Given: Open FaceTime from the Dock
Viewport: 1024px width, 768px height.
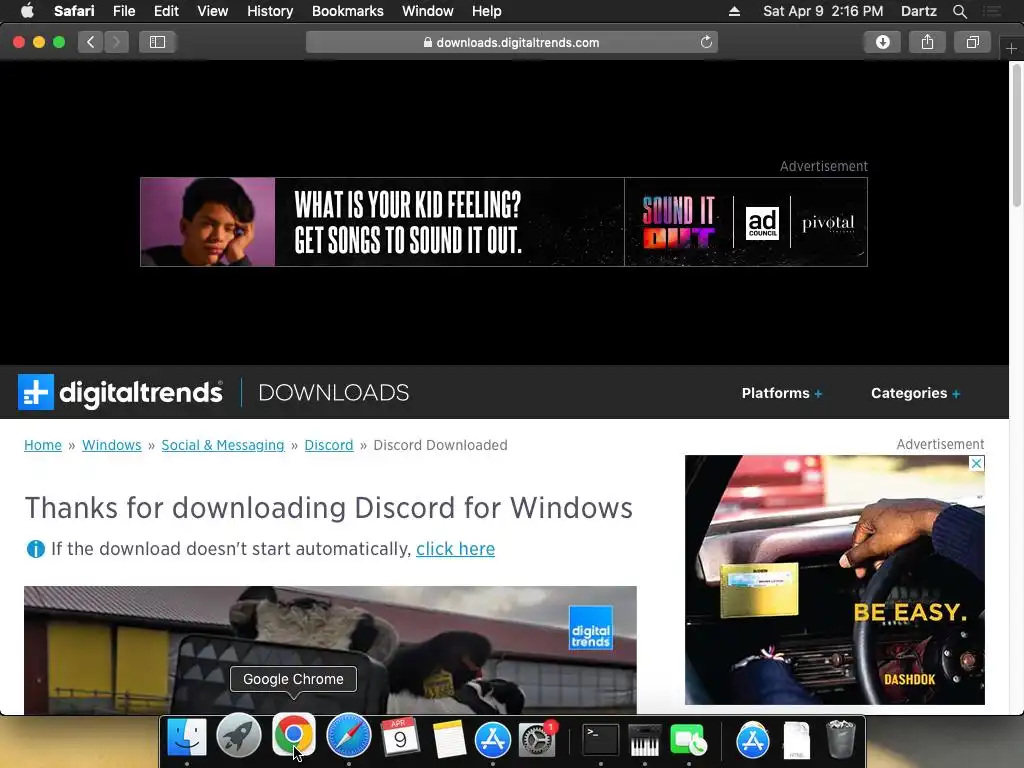Looking at the screenshot, I should [x=688, y=740].
